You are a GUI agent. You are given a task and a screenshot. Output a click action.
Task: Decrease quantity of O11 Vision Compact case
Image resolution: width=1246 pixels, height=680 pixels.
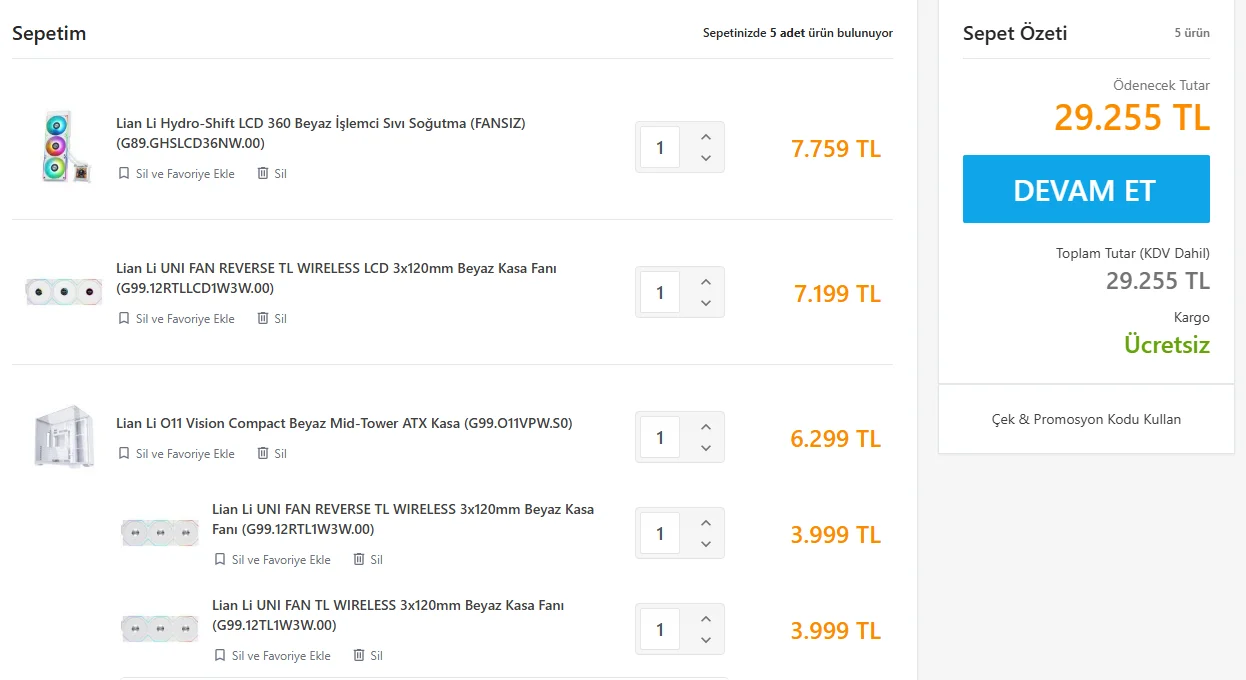tap(706, 448)
